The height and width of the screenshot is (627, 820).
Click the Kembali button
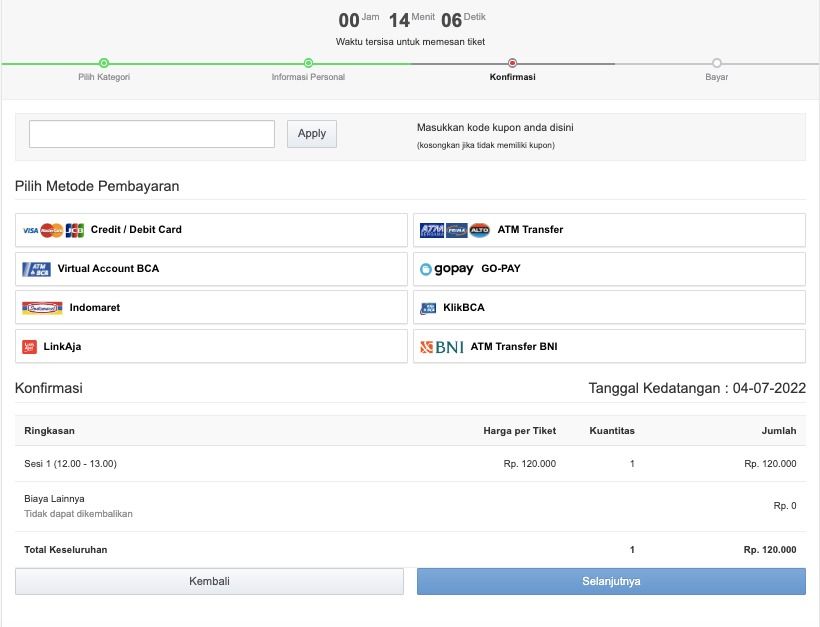click(209, 581)
